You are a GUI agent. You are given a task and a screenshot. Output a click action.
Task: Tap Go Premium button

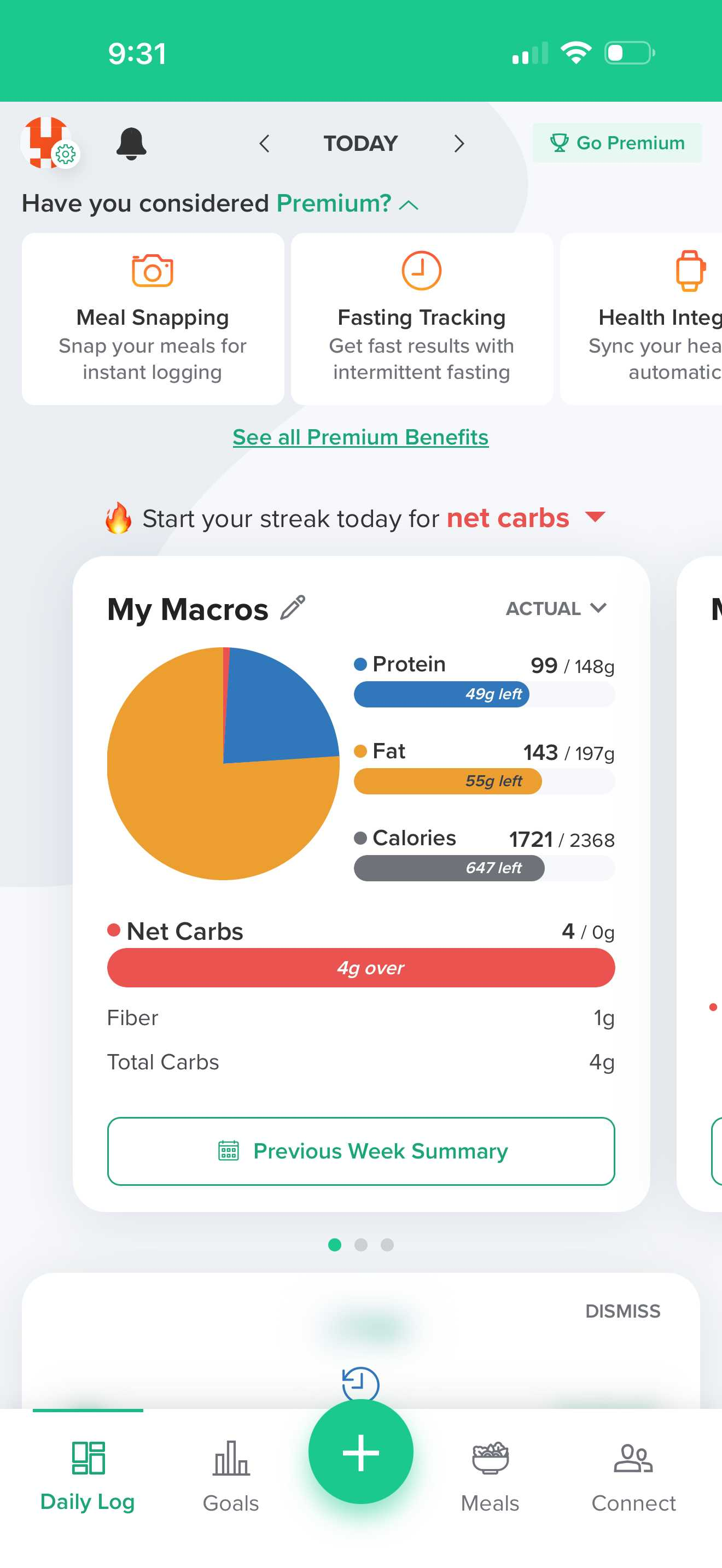tap(616, 143)
